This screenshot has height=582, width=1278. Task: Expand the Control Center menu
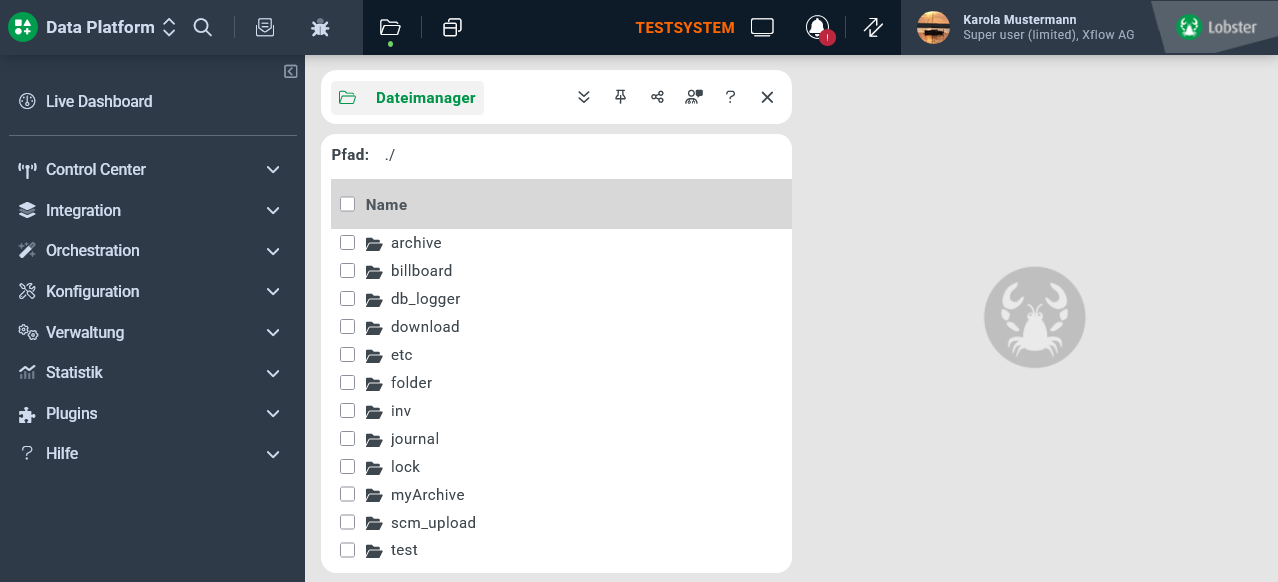coord(152,169)
